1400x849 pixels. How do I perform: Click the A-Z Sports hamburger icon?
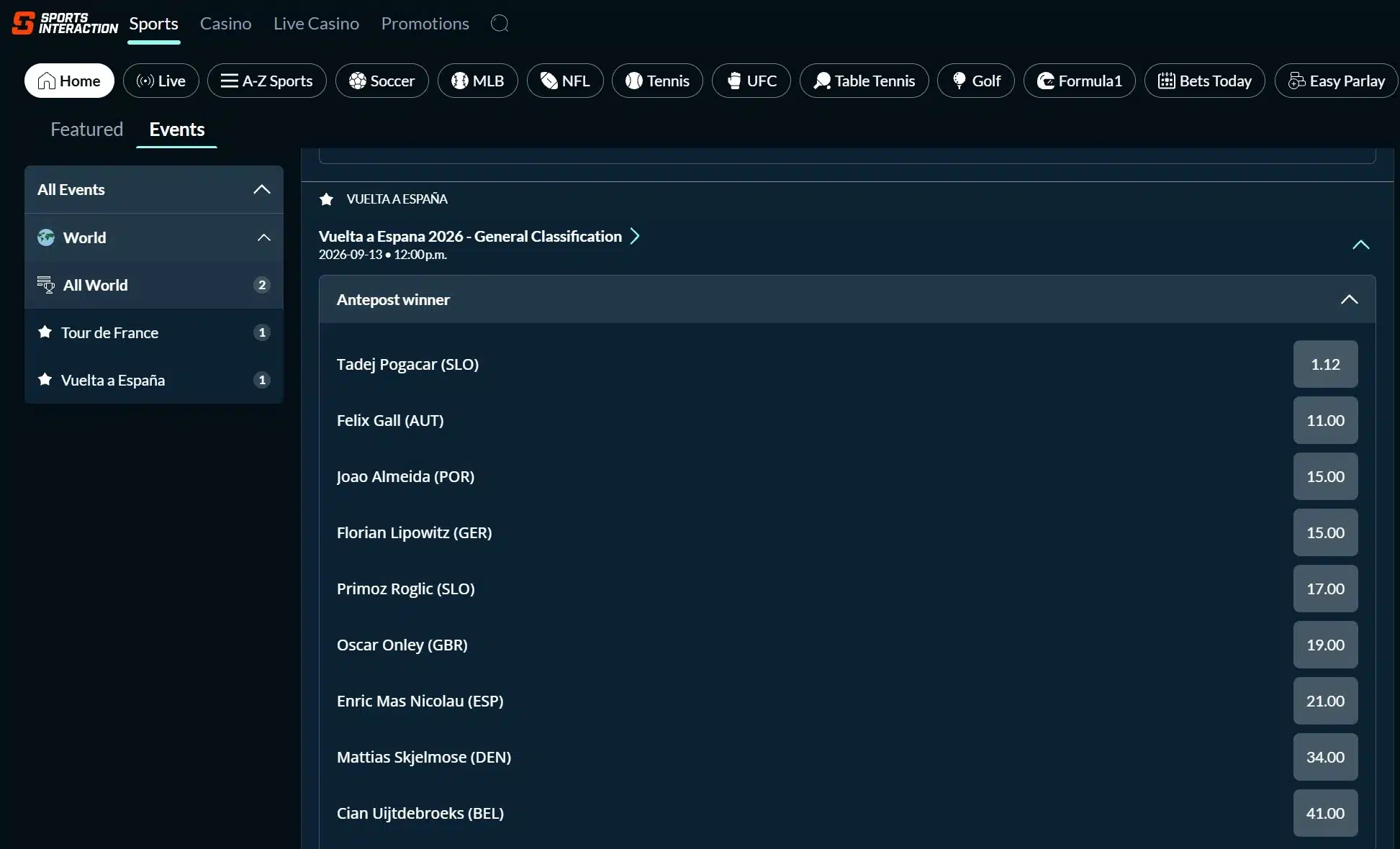[229, 81]
